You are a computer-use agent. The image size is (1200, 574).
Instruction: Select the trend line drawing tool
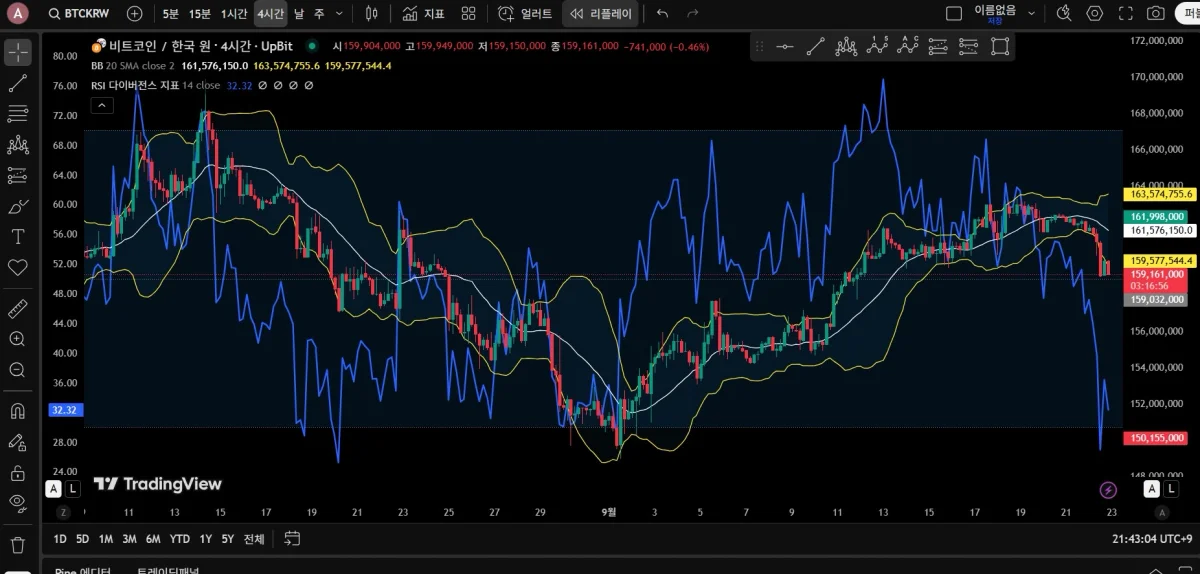[17, 84]
